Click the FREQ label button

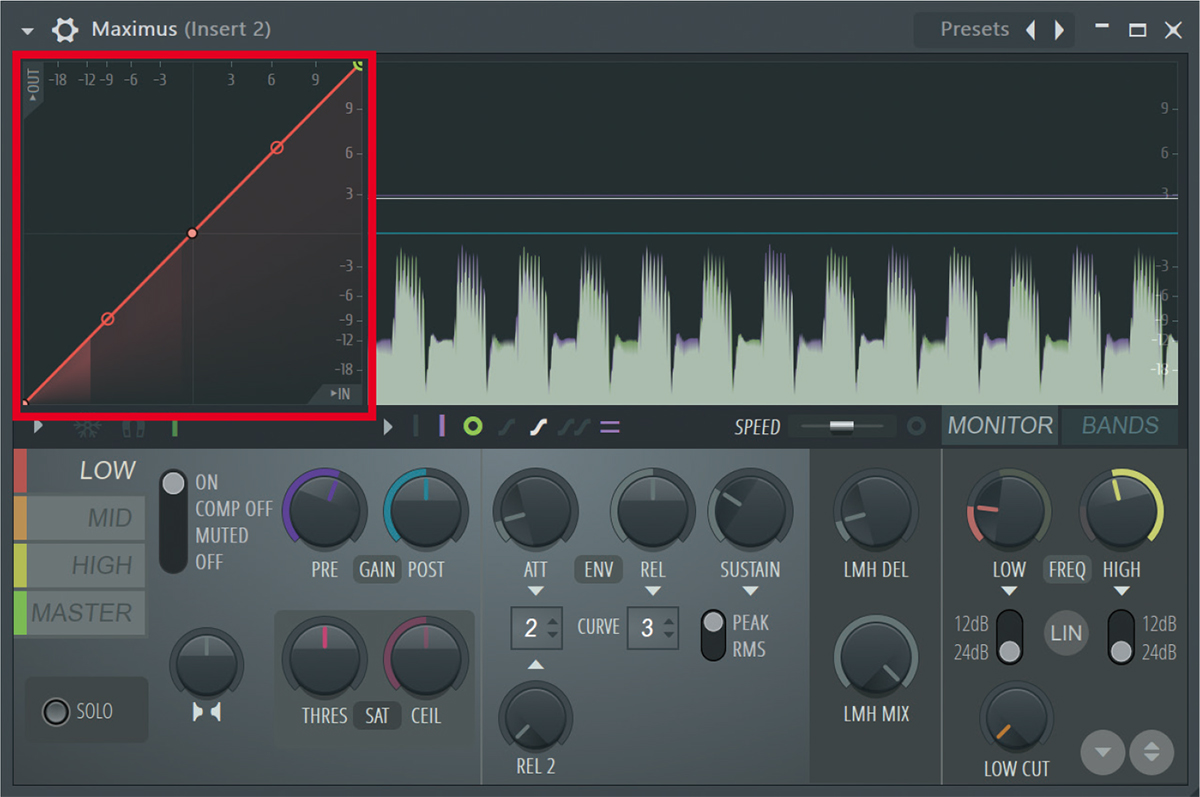point(1066,569)
